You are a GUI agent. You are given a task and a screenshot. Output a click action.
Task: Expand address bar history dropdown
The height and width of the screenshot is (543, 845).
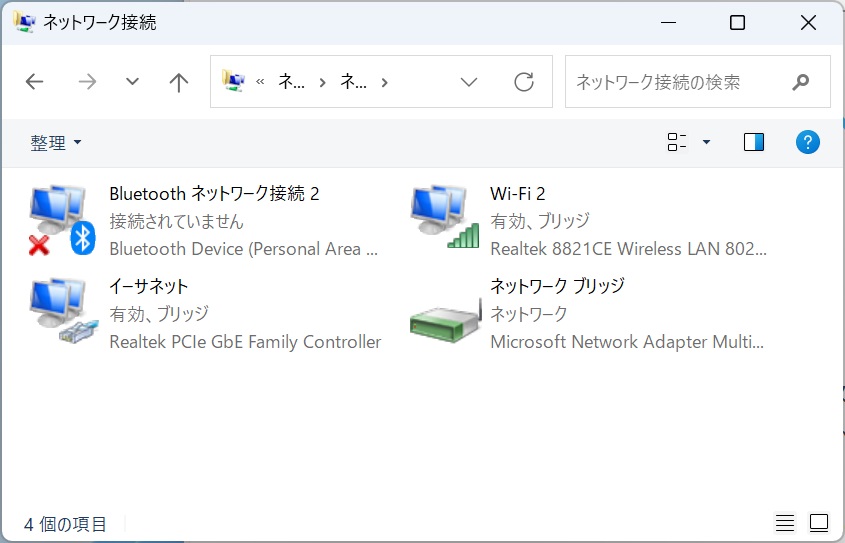pos(469,82)
